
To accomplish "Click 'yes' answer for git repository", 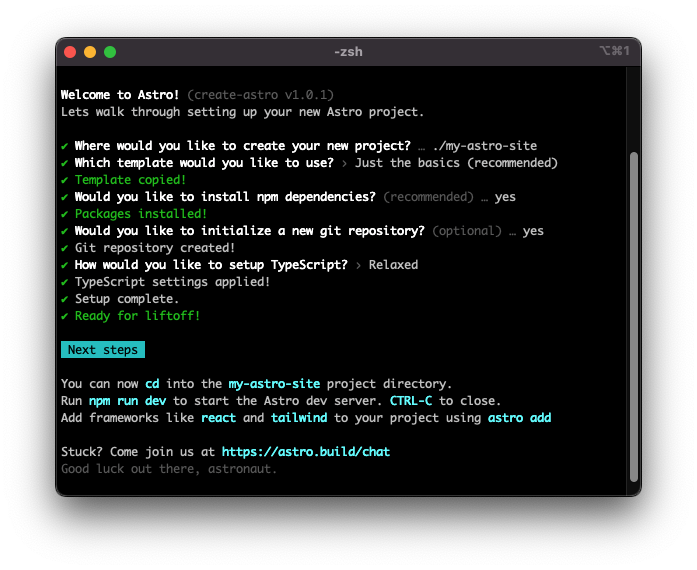I will (533, 231).
